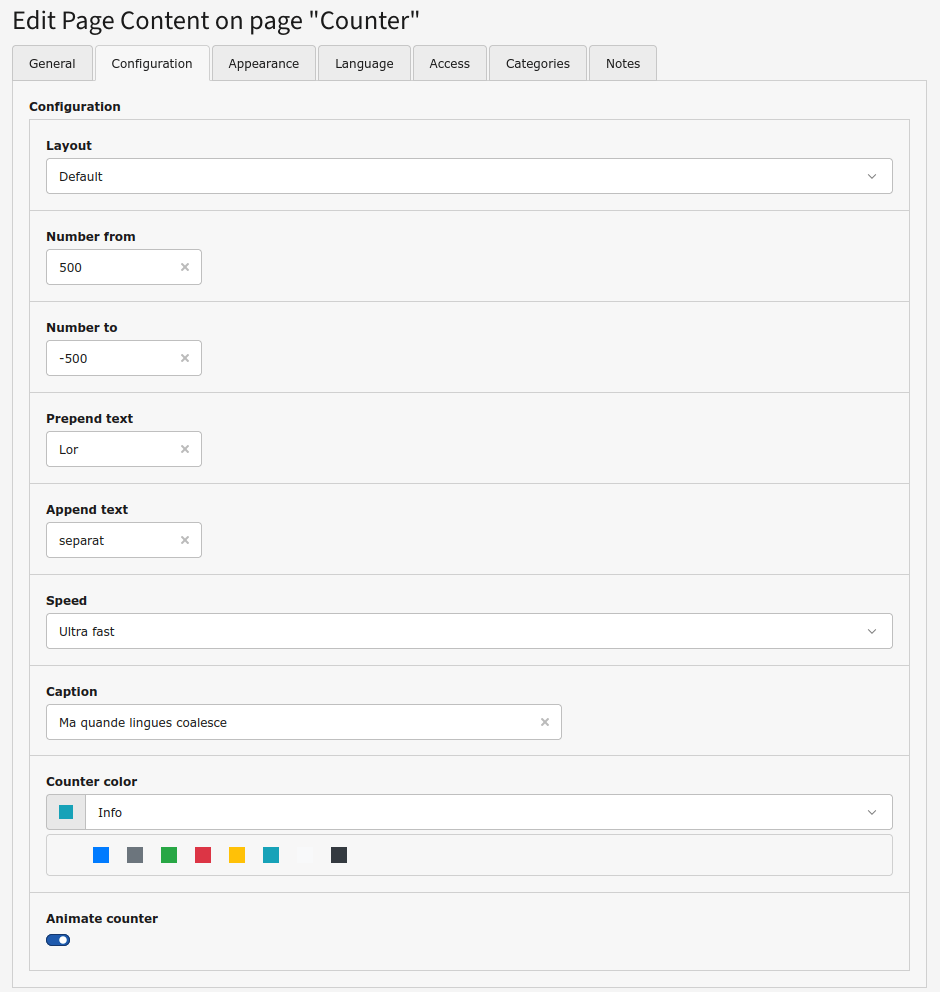Go to the Language tab
This screenshot has width=940, height=992.
[364, 63]
